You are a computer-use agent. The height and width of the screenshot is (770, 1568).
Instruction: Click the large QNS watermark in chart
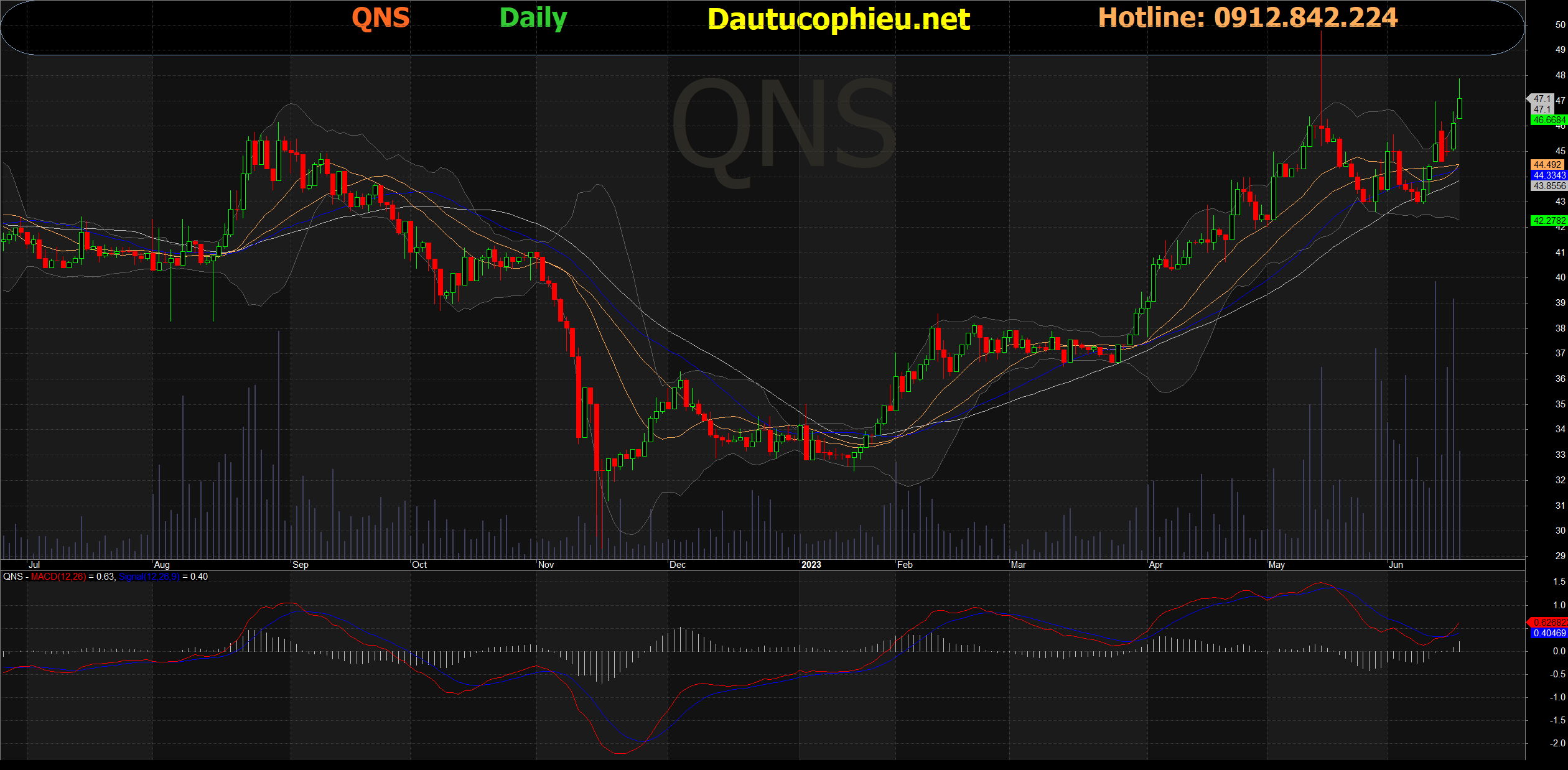pos(784,128)
